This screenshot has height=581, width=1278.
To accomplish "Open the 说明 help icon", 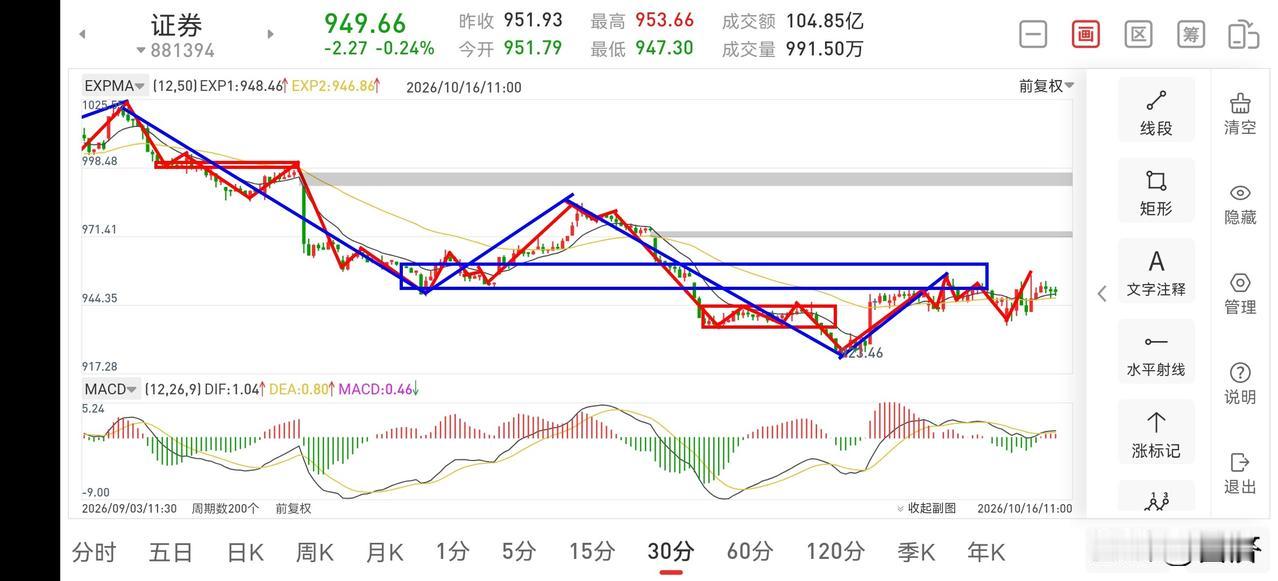I will 1240,383.
